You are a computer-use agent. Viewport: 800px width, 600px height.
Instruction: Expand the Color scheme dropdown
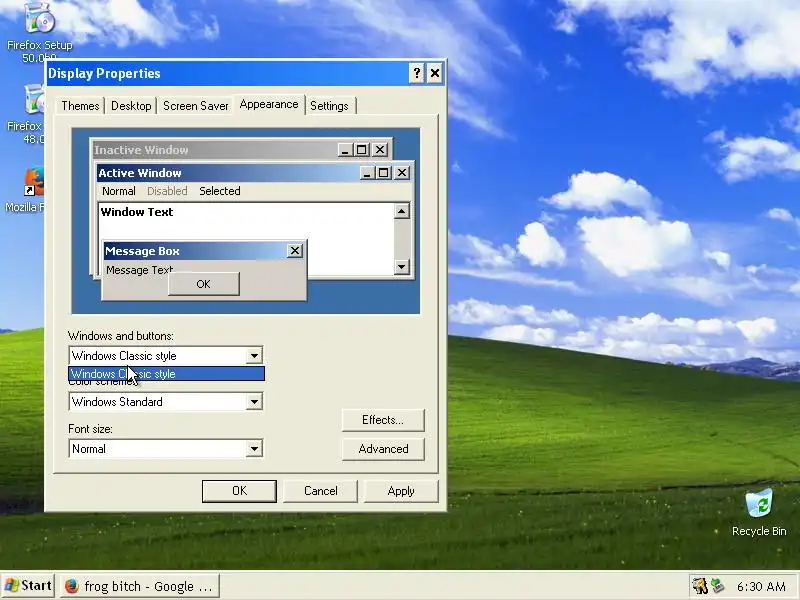click(x=254, y=402)
